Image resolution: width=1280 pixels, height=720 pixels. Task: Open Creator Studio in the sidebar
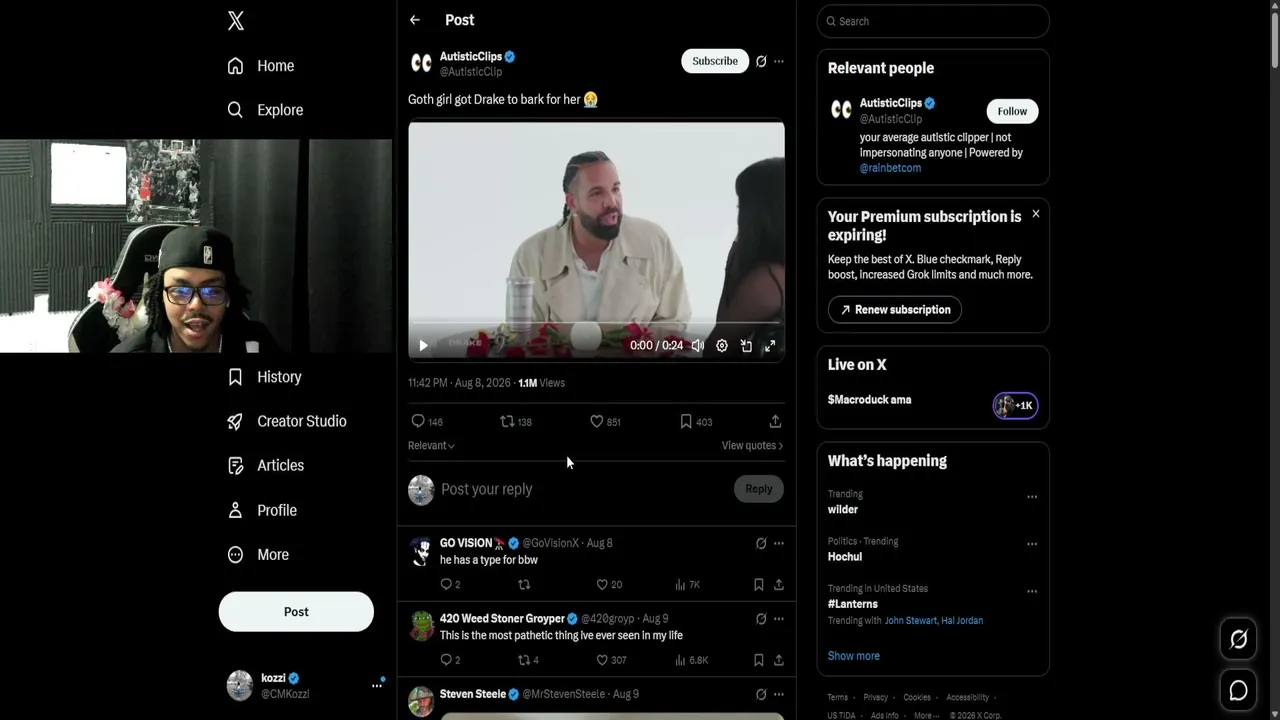(287, 421)
